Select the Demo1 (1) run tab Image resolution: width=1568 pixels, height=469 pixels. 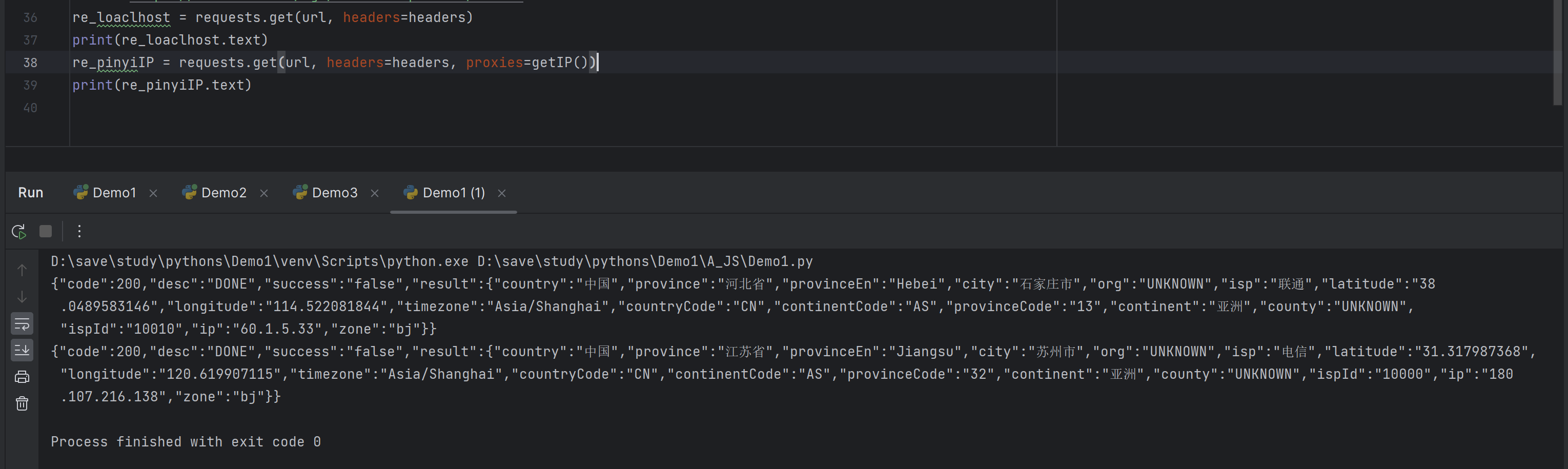[453, 193]
